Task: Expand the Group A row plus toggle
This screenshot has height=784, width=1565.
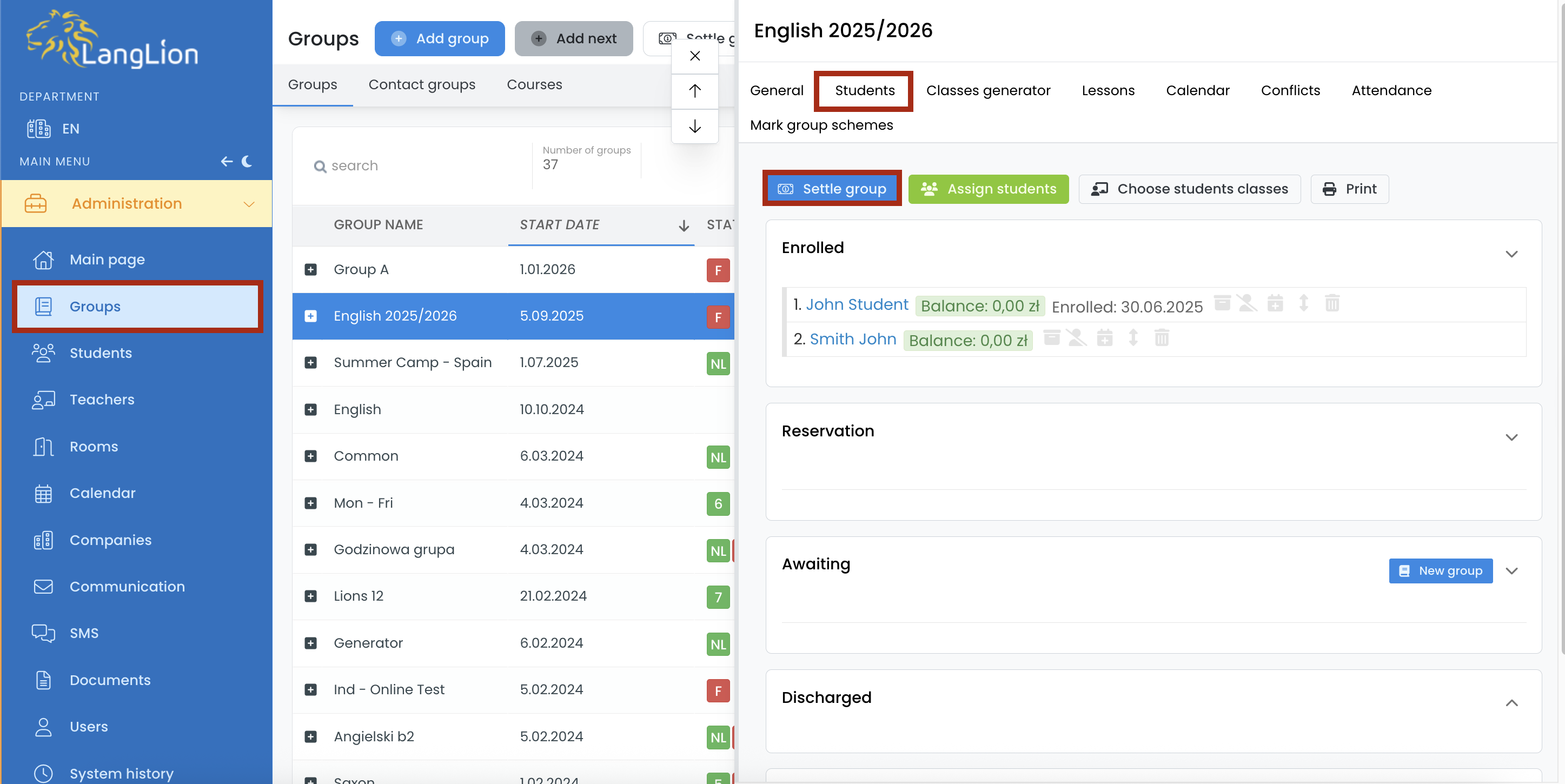Action: 310,270
